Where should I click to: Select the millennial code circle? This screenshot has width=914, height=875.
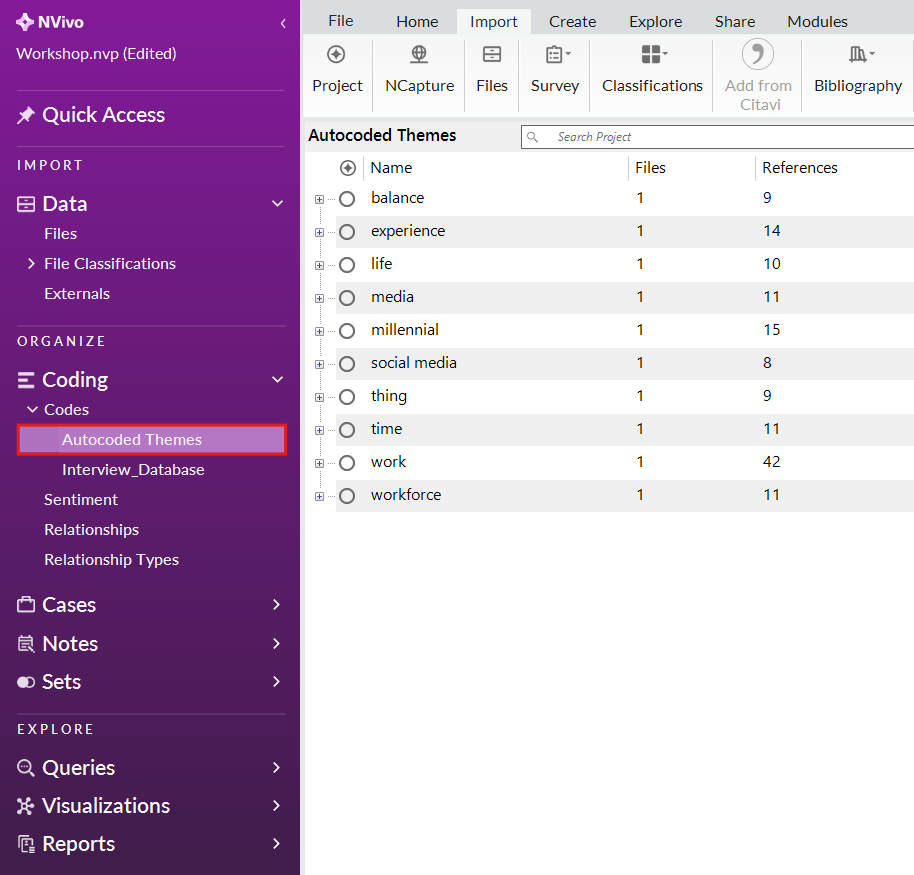[347, 331]
